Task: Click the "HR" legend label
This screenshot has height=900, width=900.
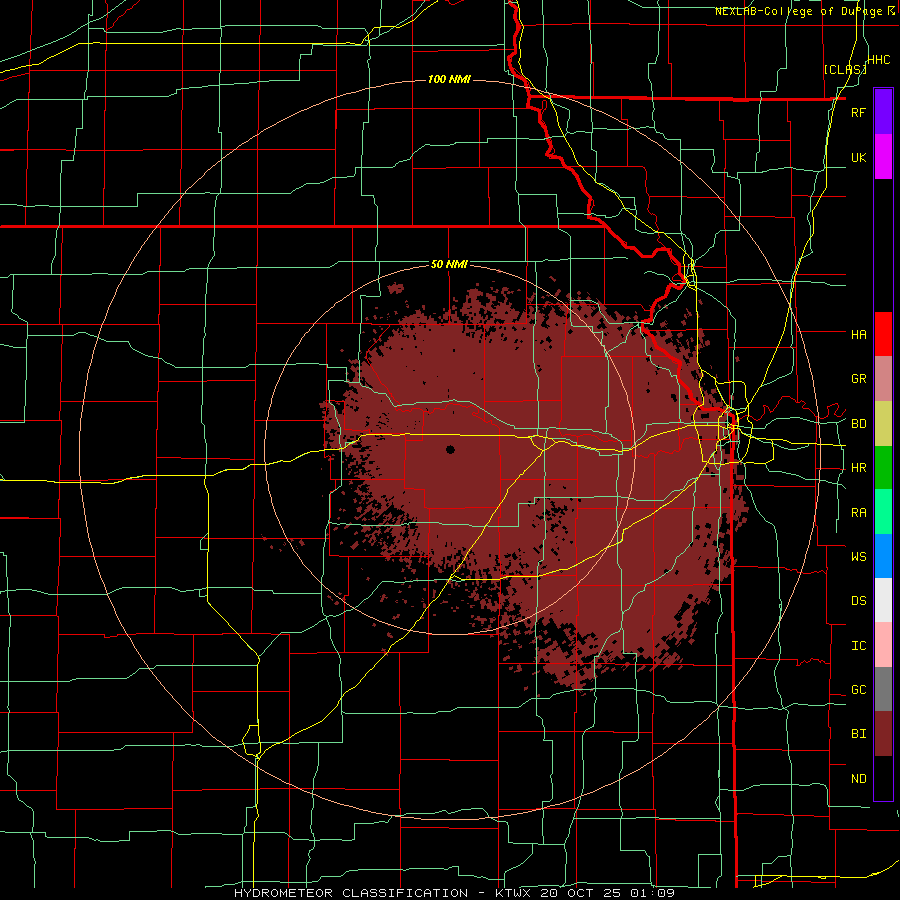Action: pos(858,468)
